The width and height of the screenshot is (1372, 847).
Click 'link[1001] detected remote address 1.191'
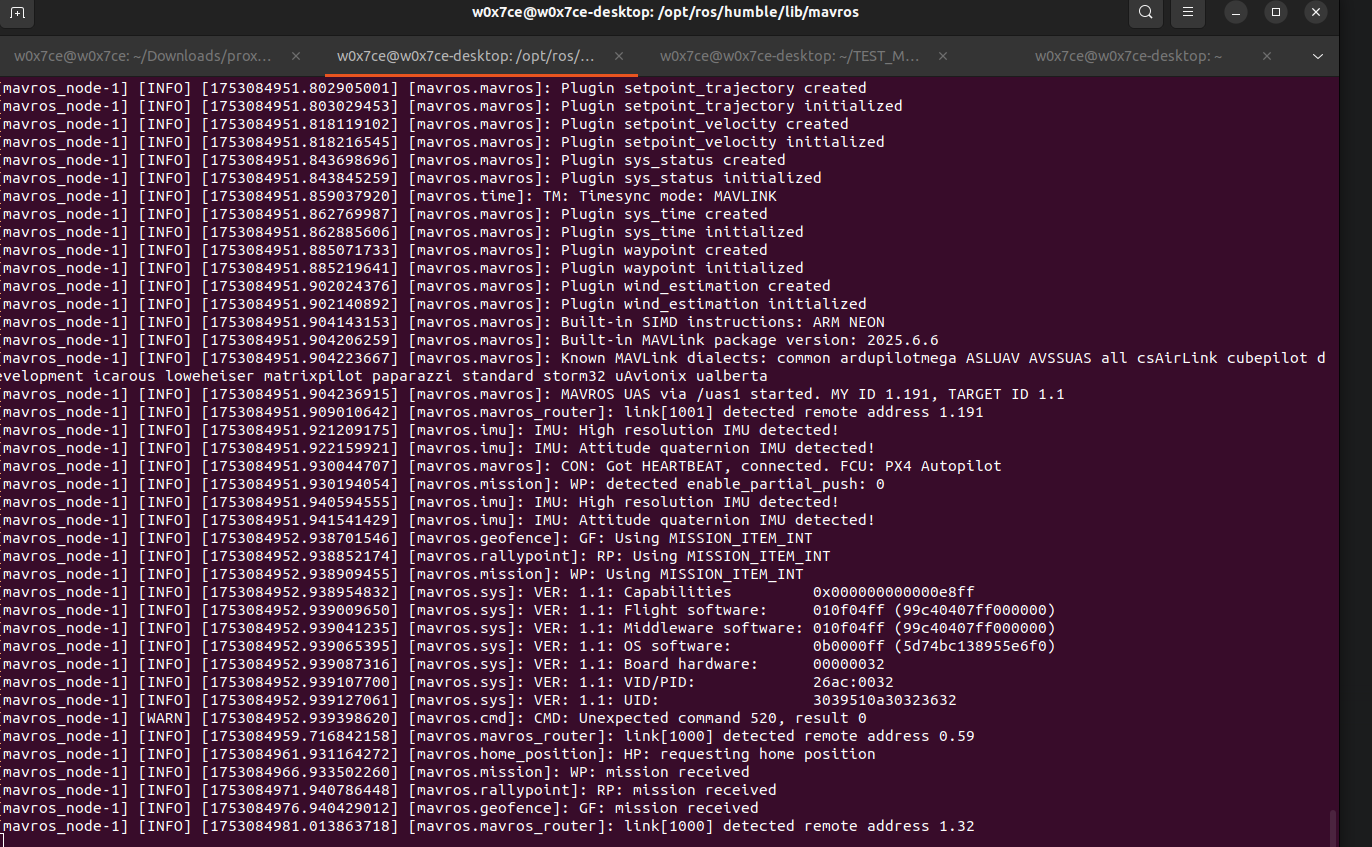coord(804,412)
